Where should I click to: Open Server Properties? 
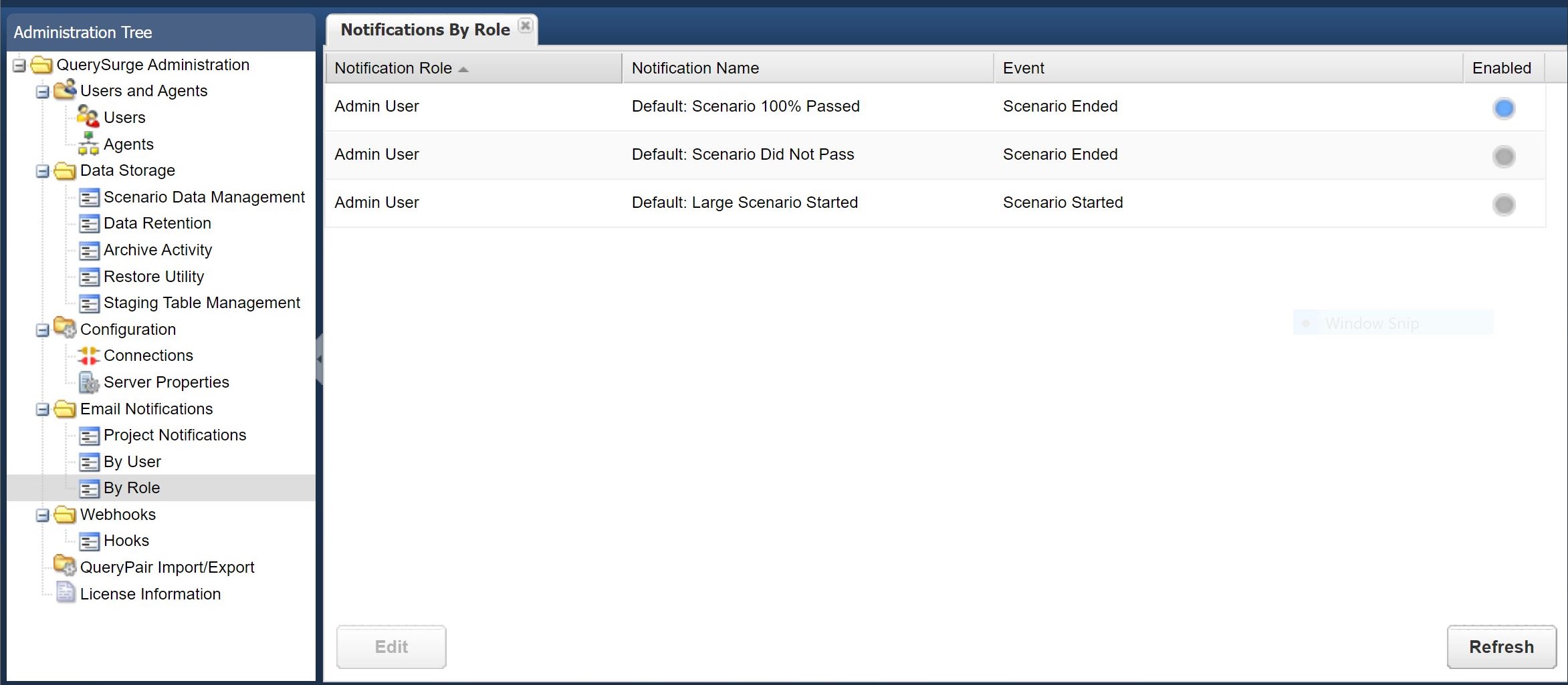pyautogui.click(x=166, y=382)
